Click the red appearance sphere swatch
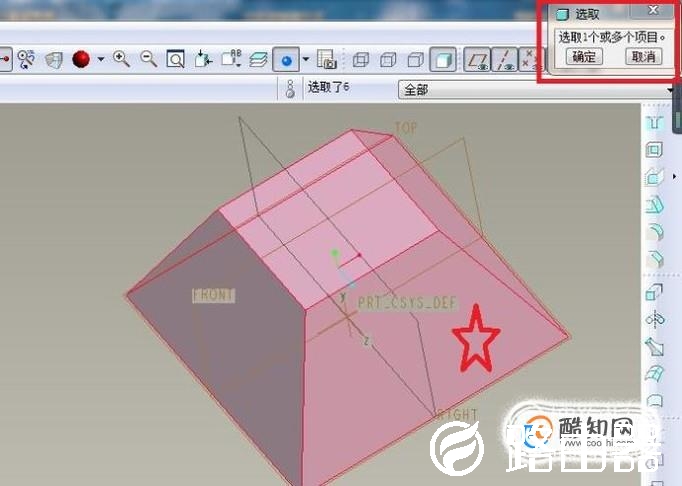This screenshot has height=486, width=682. tap(81, 59)
